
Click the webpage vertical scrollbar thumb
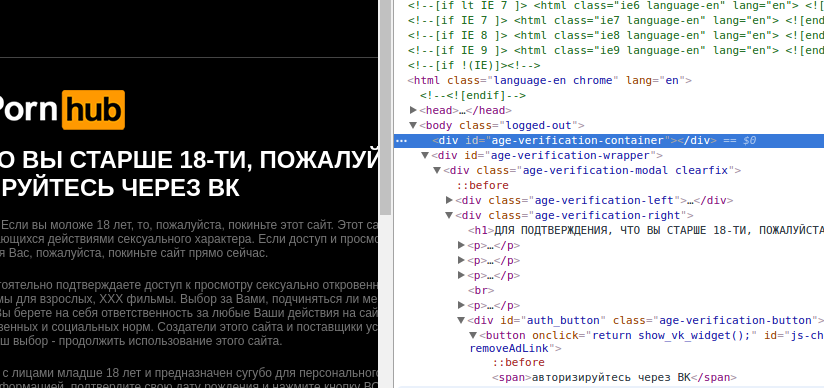coord(385,107)
